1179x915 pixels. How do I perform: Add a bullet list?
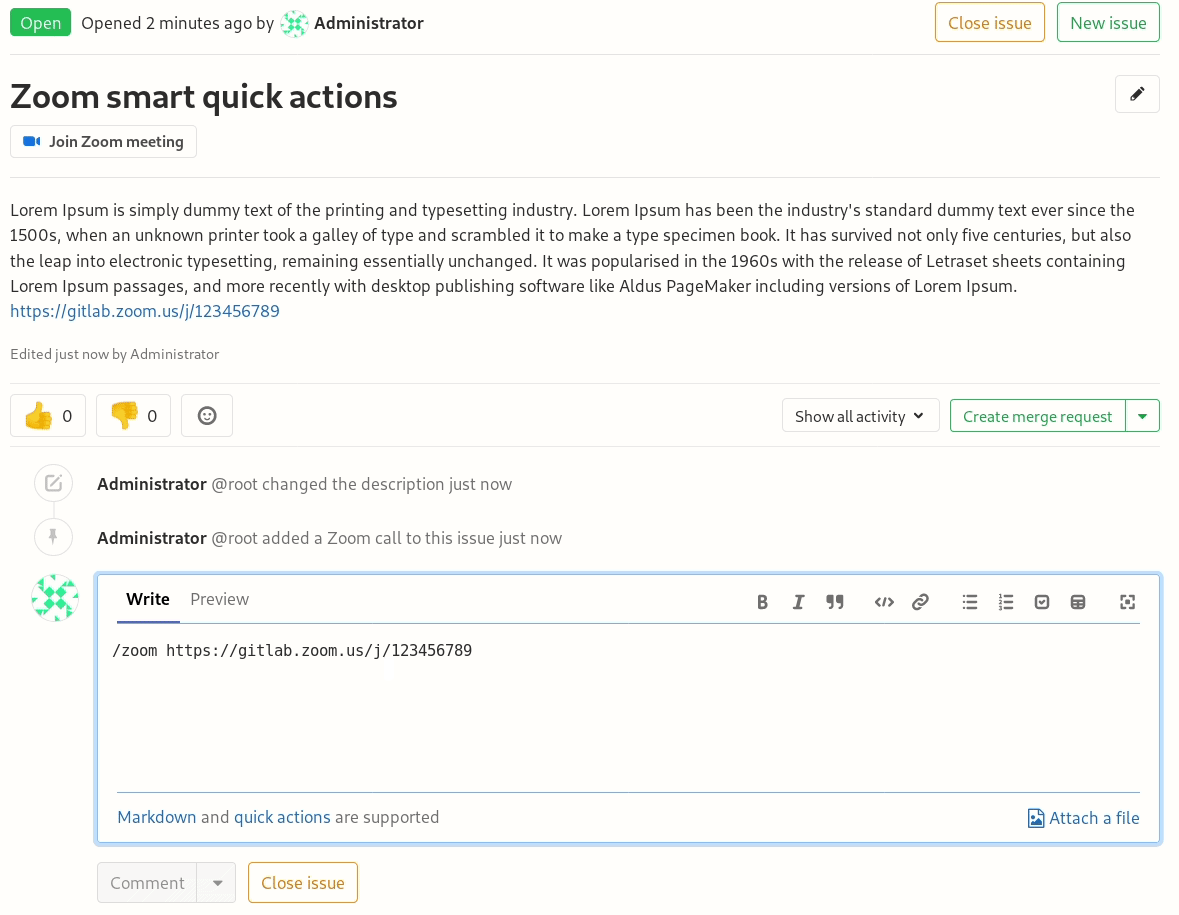(x=969, y=602)
